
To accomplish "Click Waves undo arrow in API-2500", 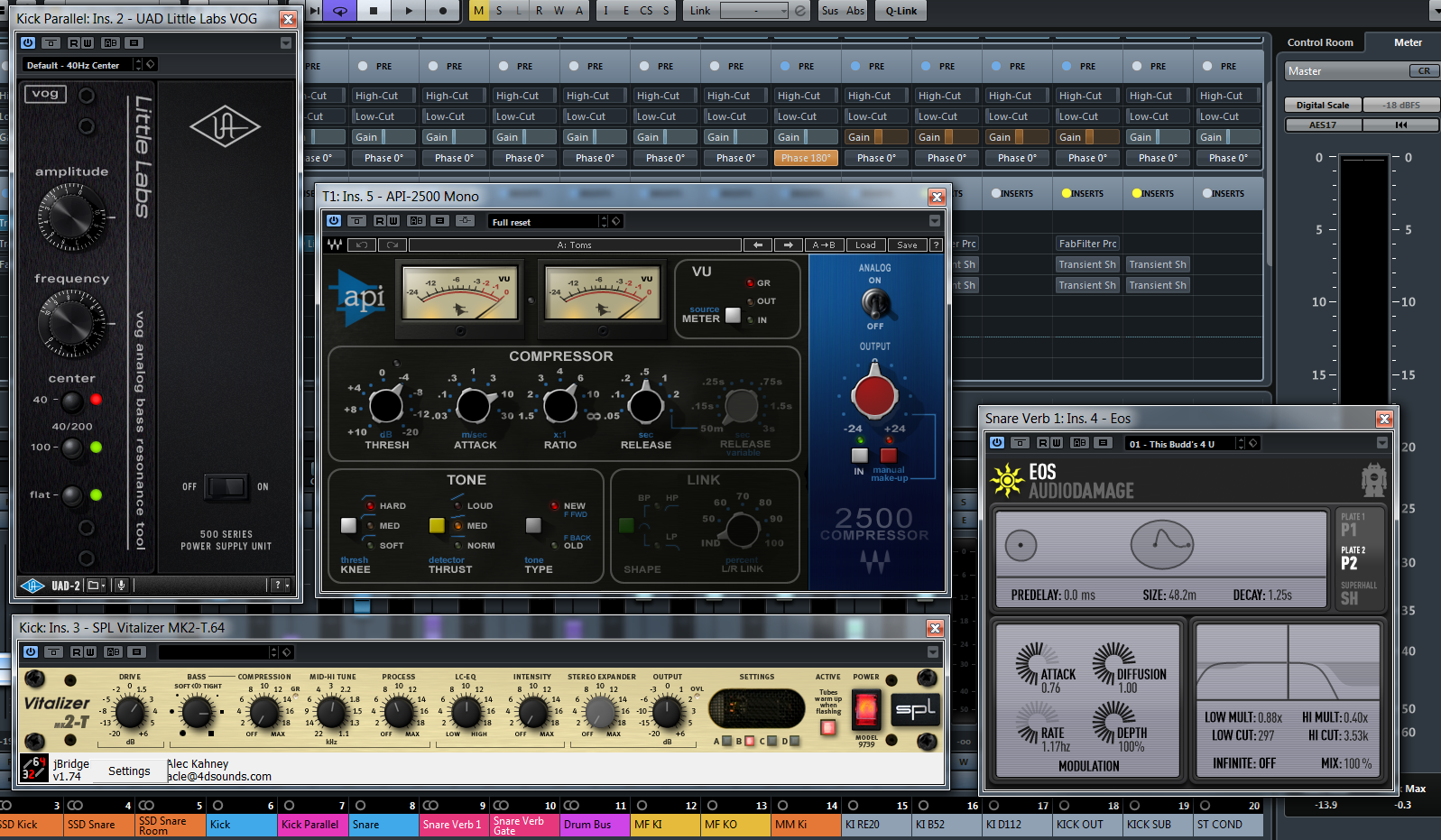I will click(x=362, y=245).
